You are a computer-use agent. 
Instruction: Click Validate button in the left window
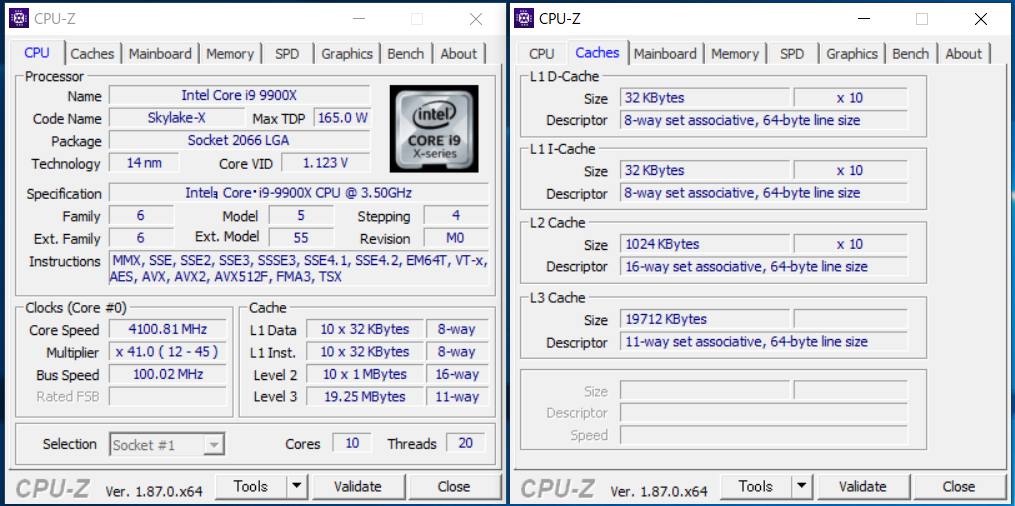pyautogui.click(x=358, y=486)
